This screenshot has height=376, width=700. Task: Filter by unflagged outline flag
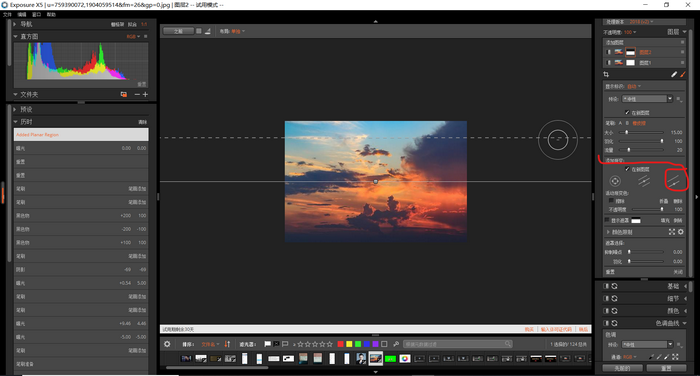(x=285, y=344)
